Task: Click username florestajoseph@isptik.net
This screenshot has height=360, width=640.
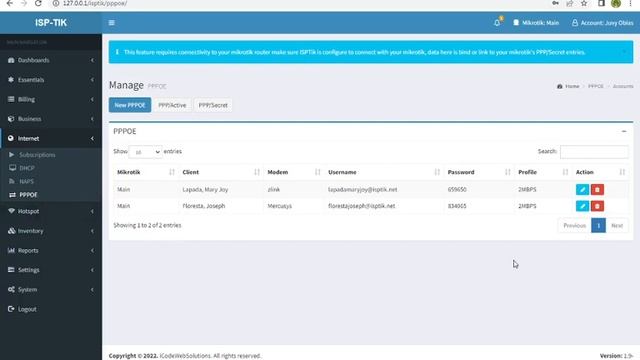Action: [x=362, y=206]
